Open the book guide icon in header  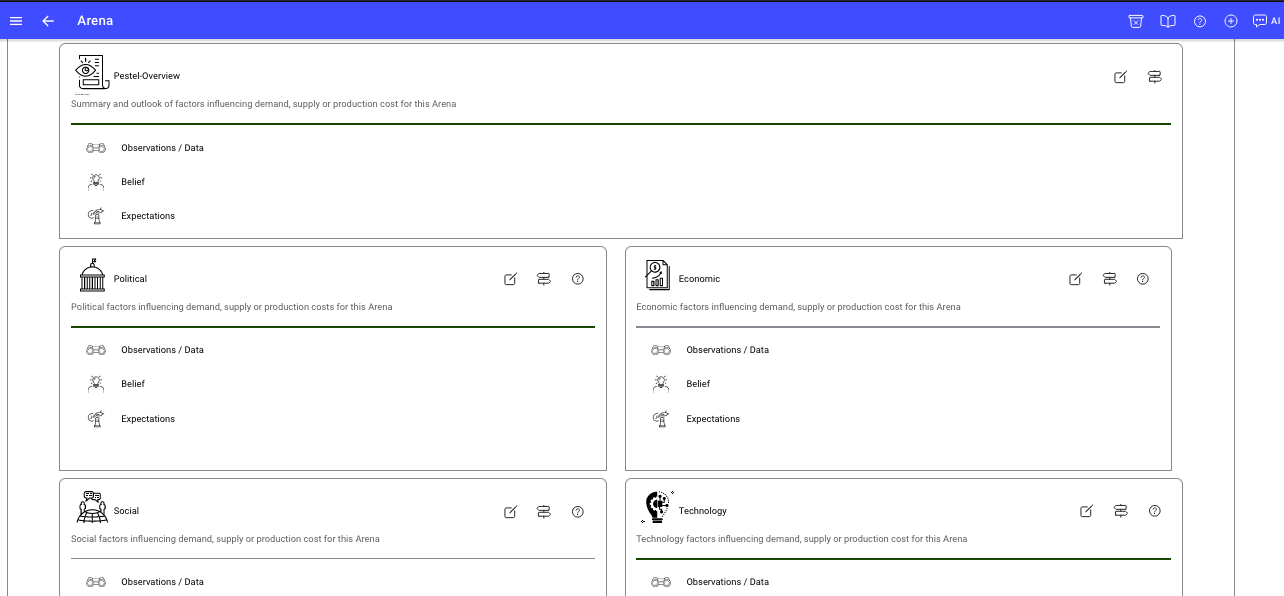click(x=1167, y=21)
